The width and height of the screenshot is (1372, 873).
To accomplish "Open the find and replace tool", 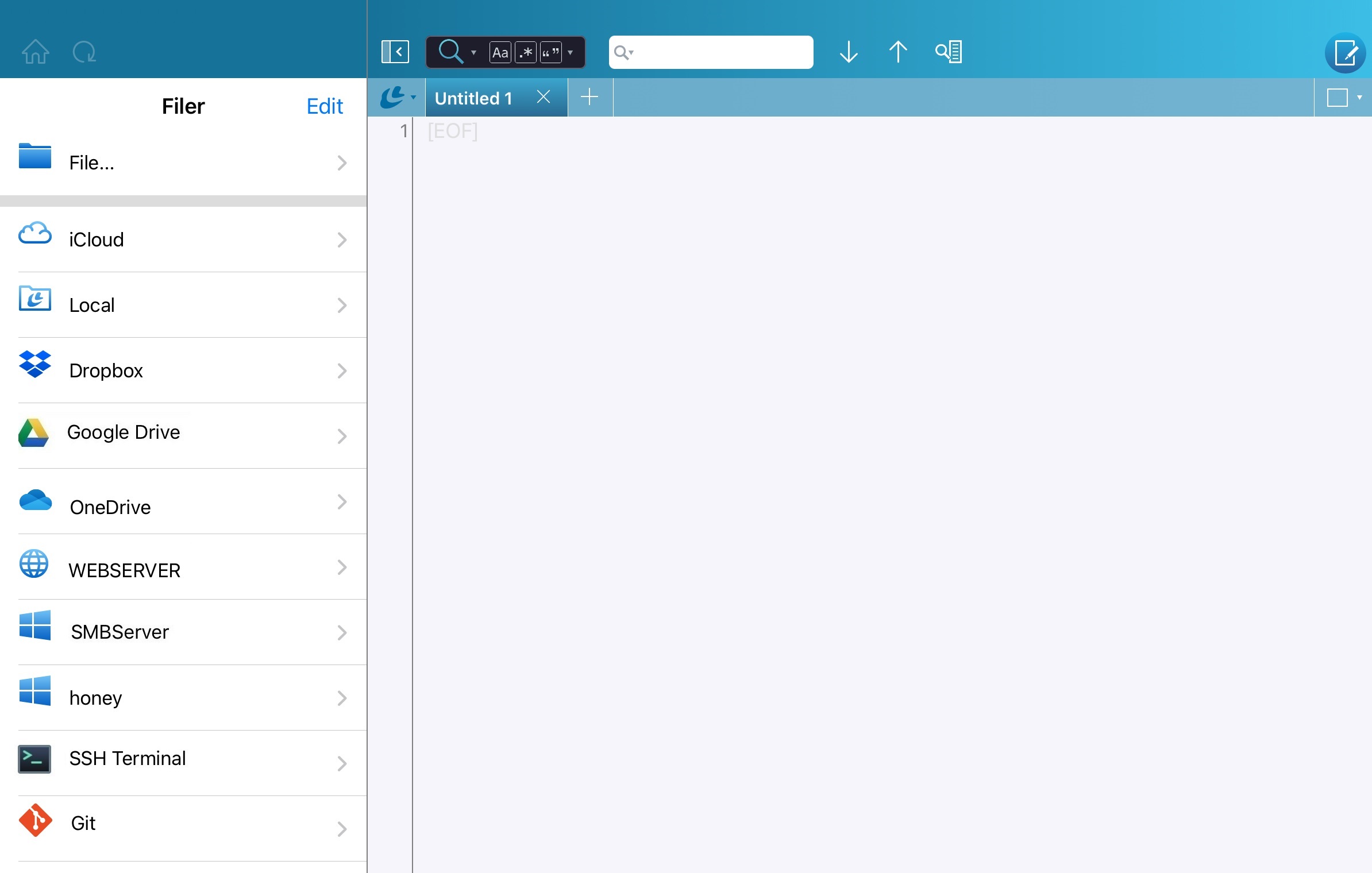I will [949, 52].
